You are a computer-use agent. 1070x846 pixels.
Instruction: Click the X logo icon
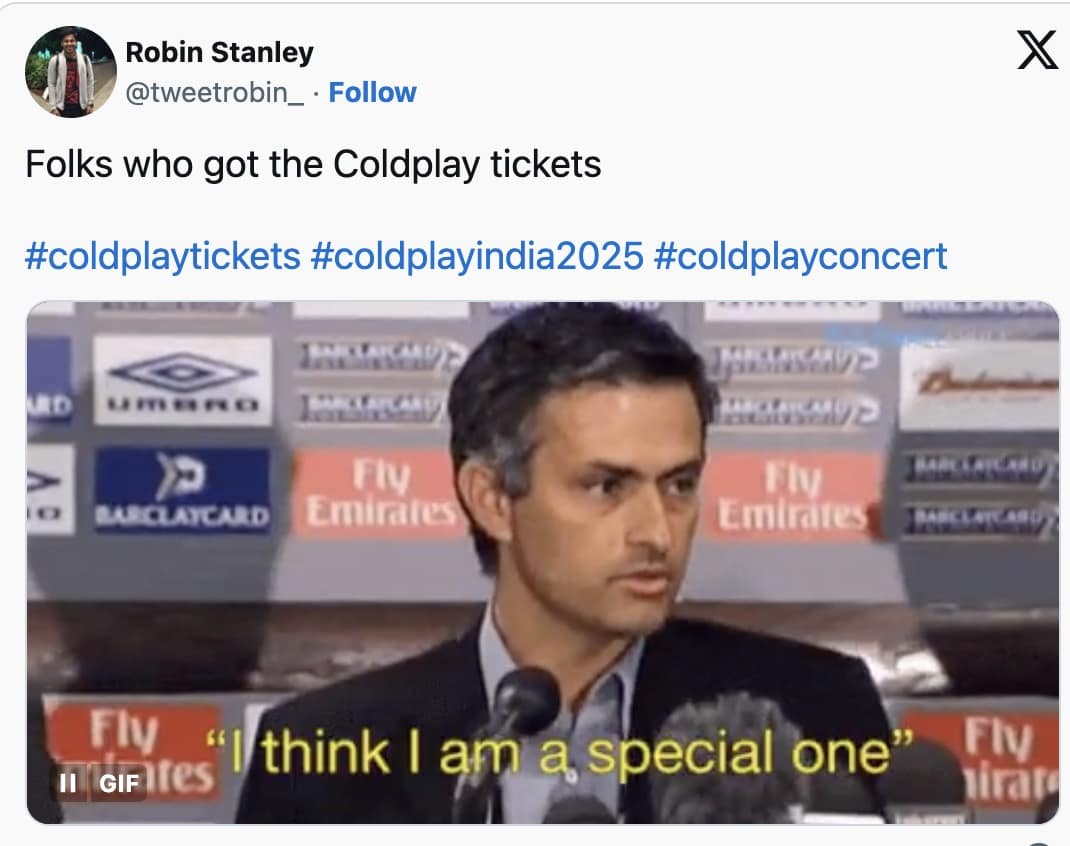pyautogui.click(x=1037, y=48)
